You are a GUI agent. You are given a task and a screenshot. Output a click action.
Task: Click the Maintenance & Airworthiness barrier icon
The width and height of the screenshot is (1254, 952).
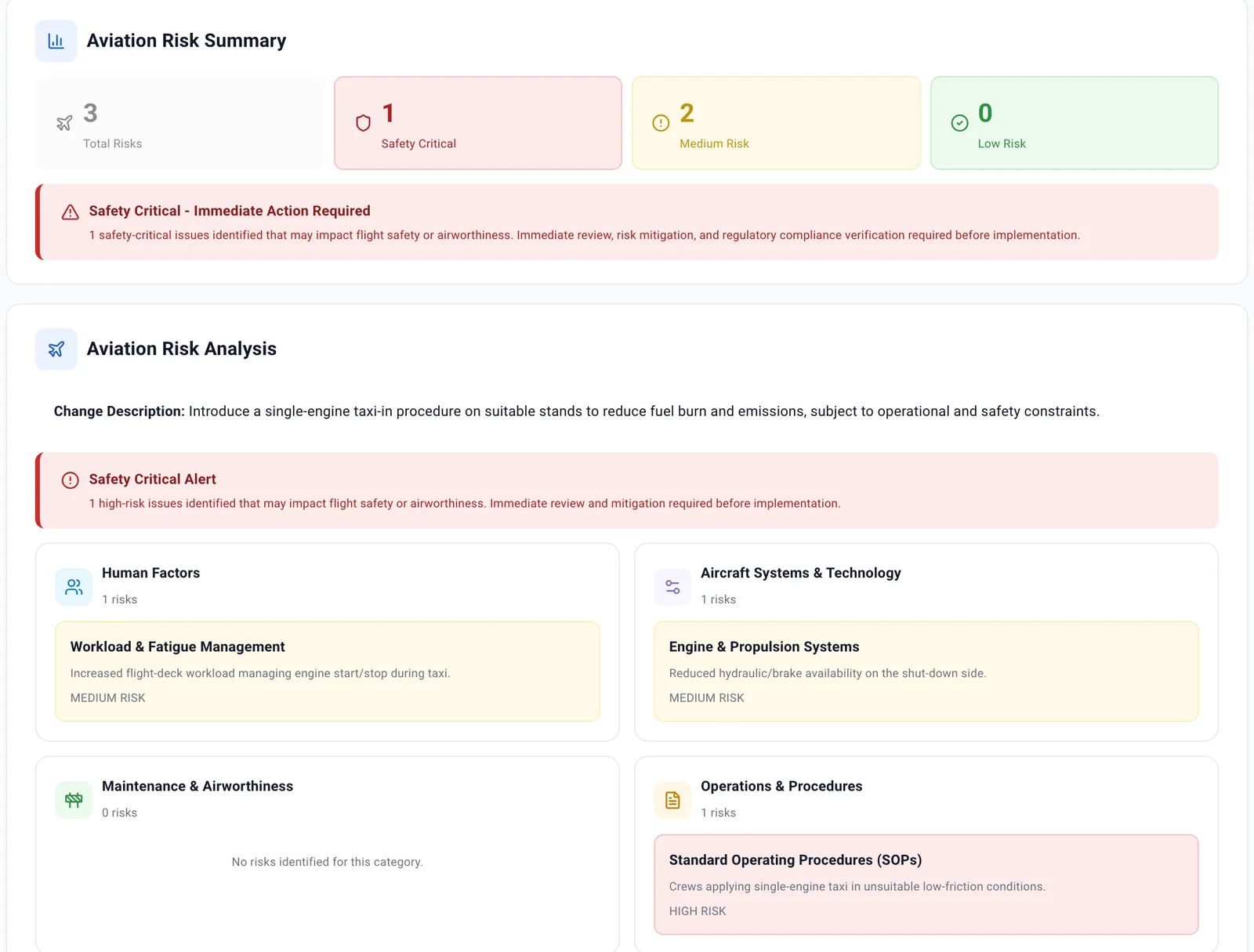tap(74, 800)
